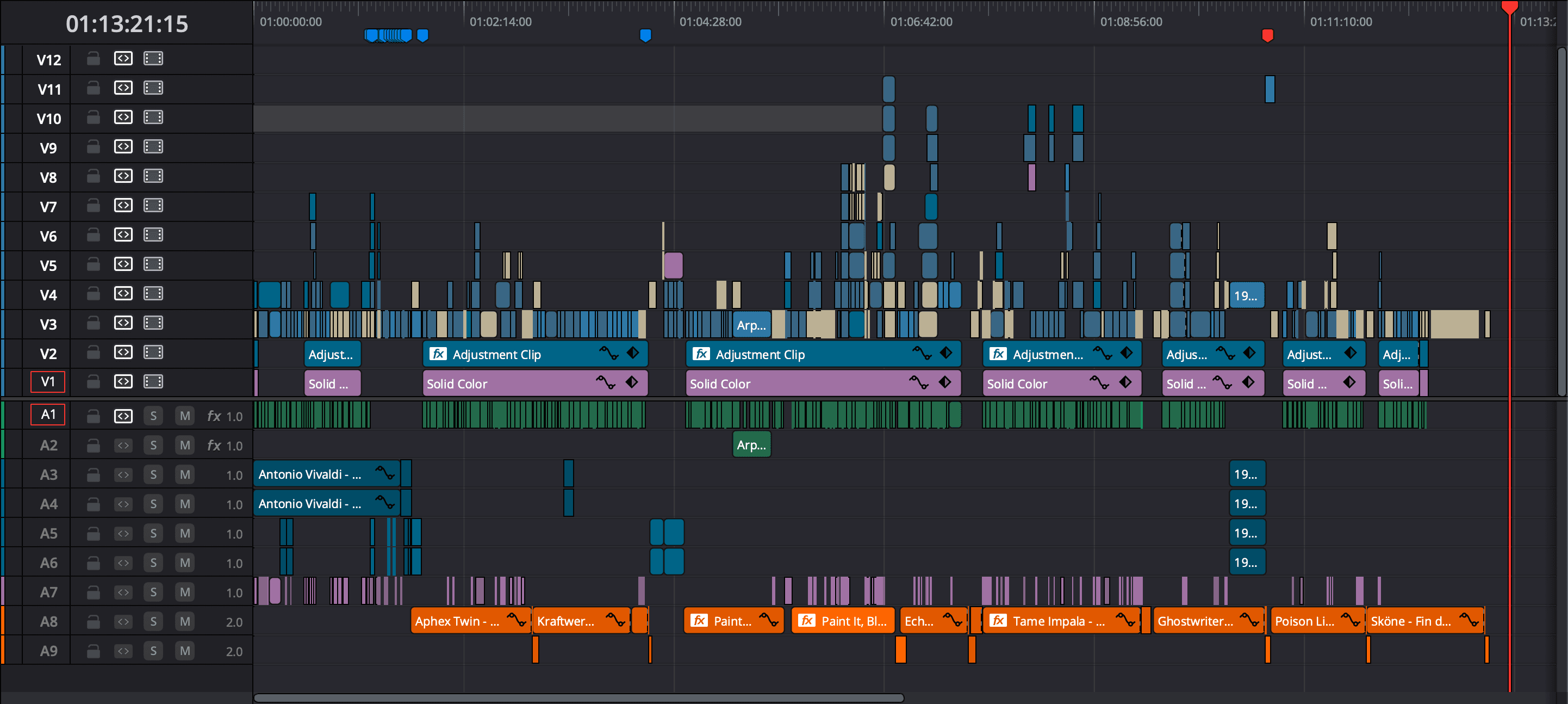Mute the A7 audio track
Screen dimensions: 1568x704
click(184, 592)
